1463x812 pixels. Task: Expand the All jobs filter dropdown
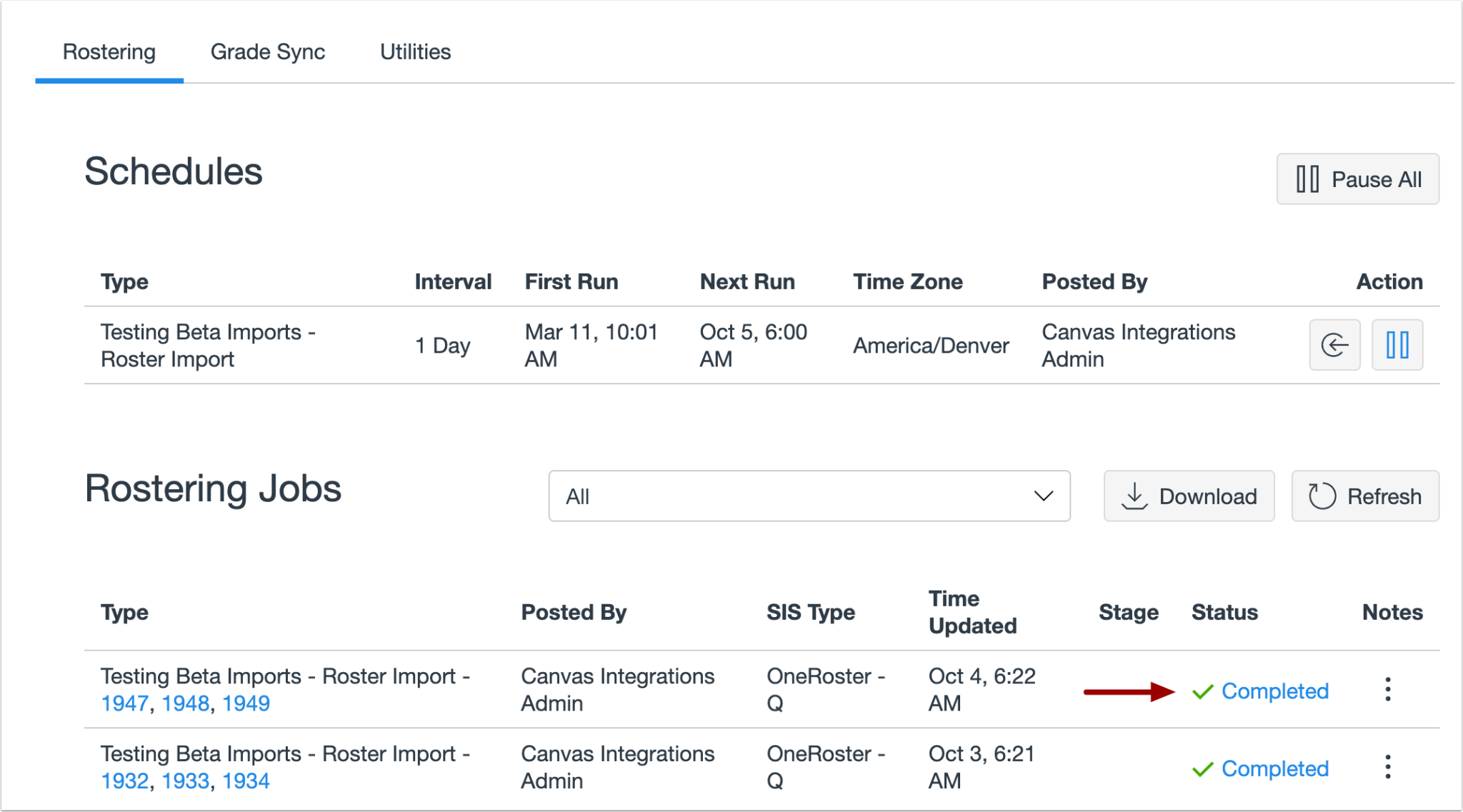coord(809,496)
